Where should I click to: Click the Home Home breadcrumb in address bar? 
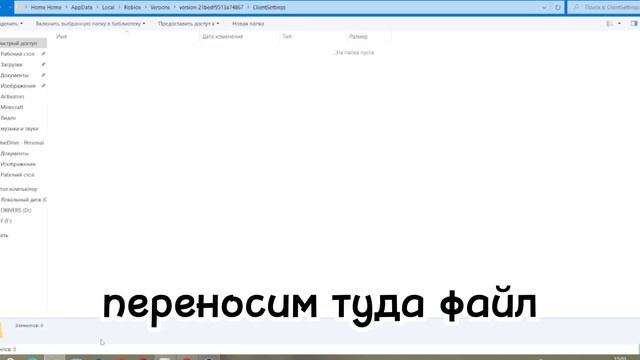(46, 7)
